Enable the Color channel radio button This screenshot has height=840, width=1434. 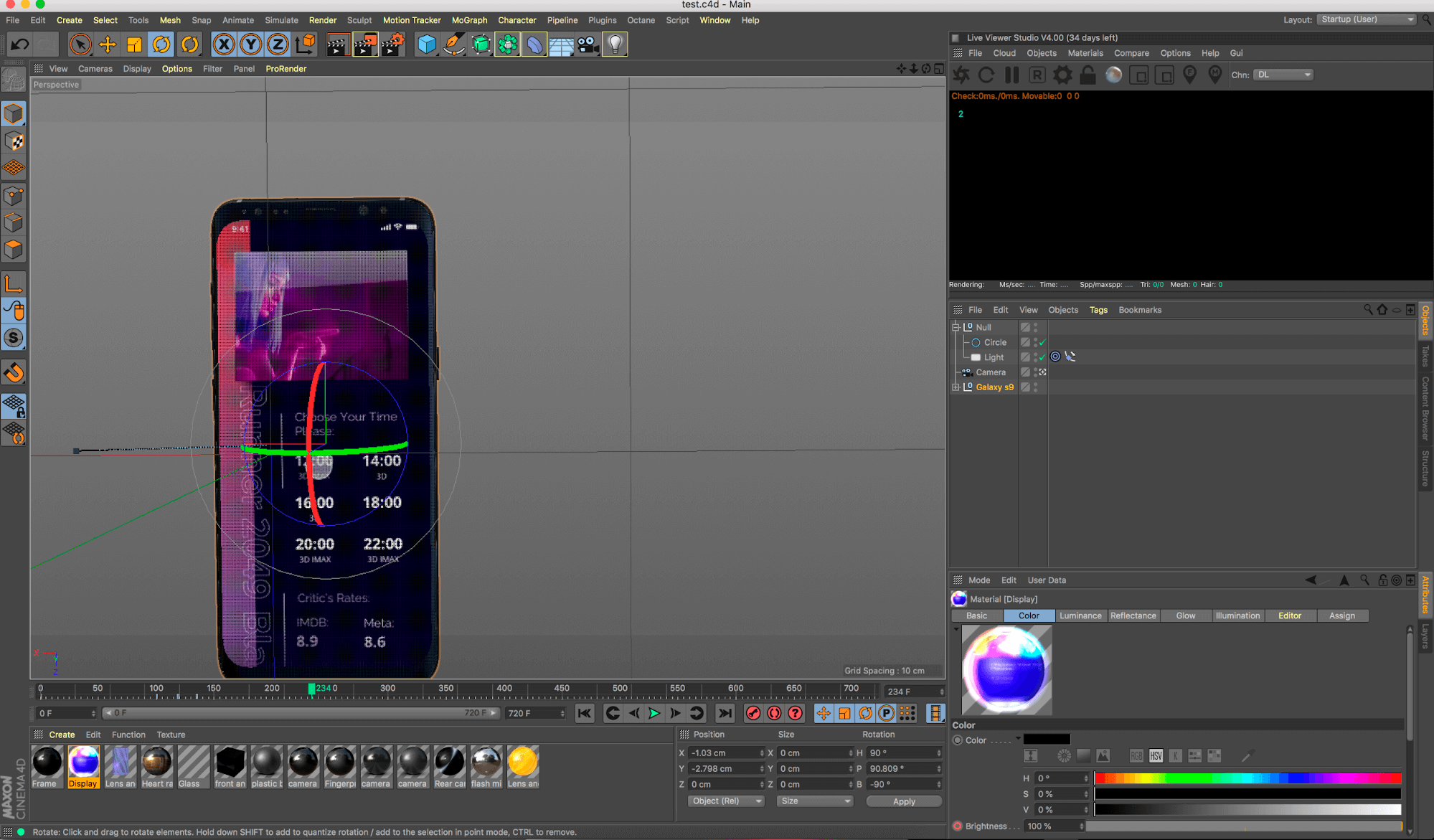click(x=958, y=740)
